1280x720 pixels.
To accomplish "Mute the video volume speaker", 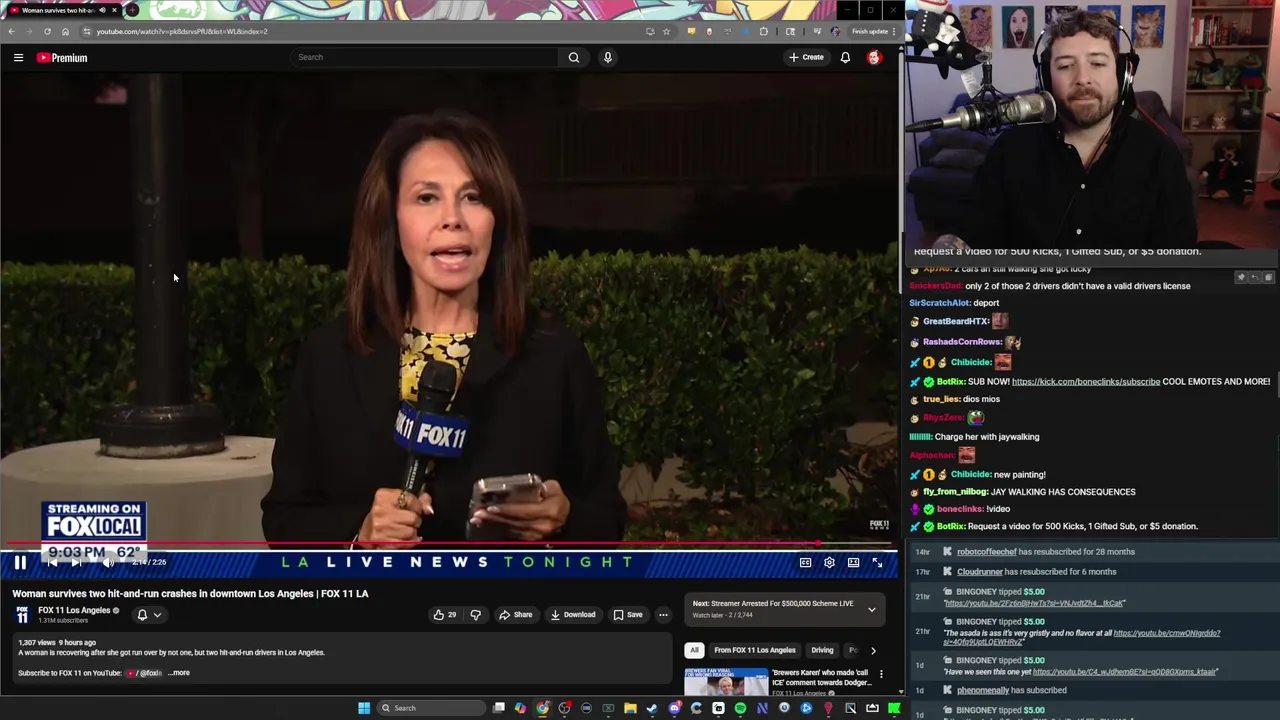I will pos(108,563).
